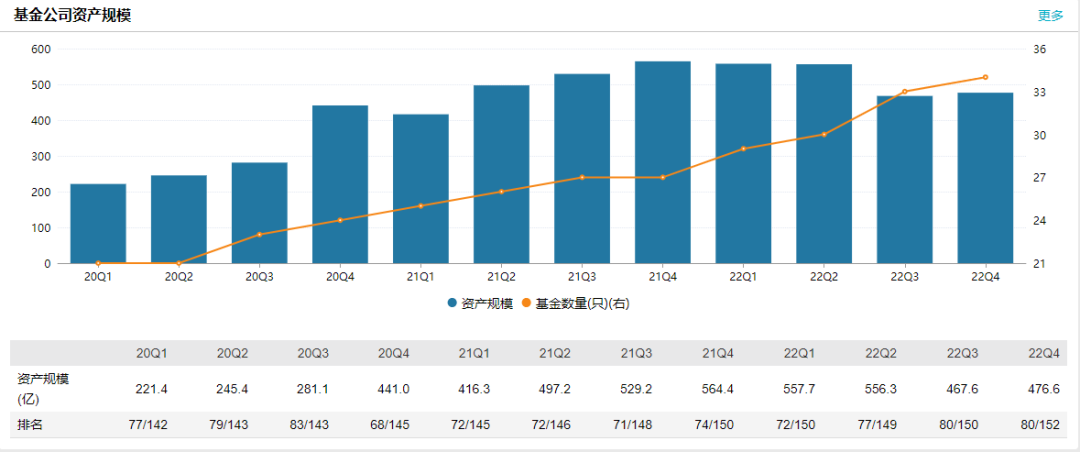Select table cell value 556.3
The image size is (1080, 452).
(x=880, y=389)
